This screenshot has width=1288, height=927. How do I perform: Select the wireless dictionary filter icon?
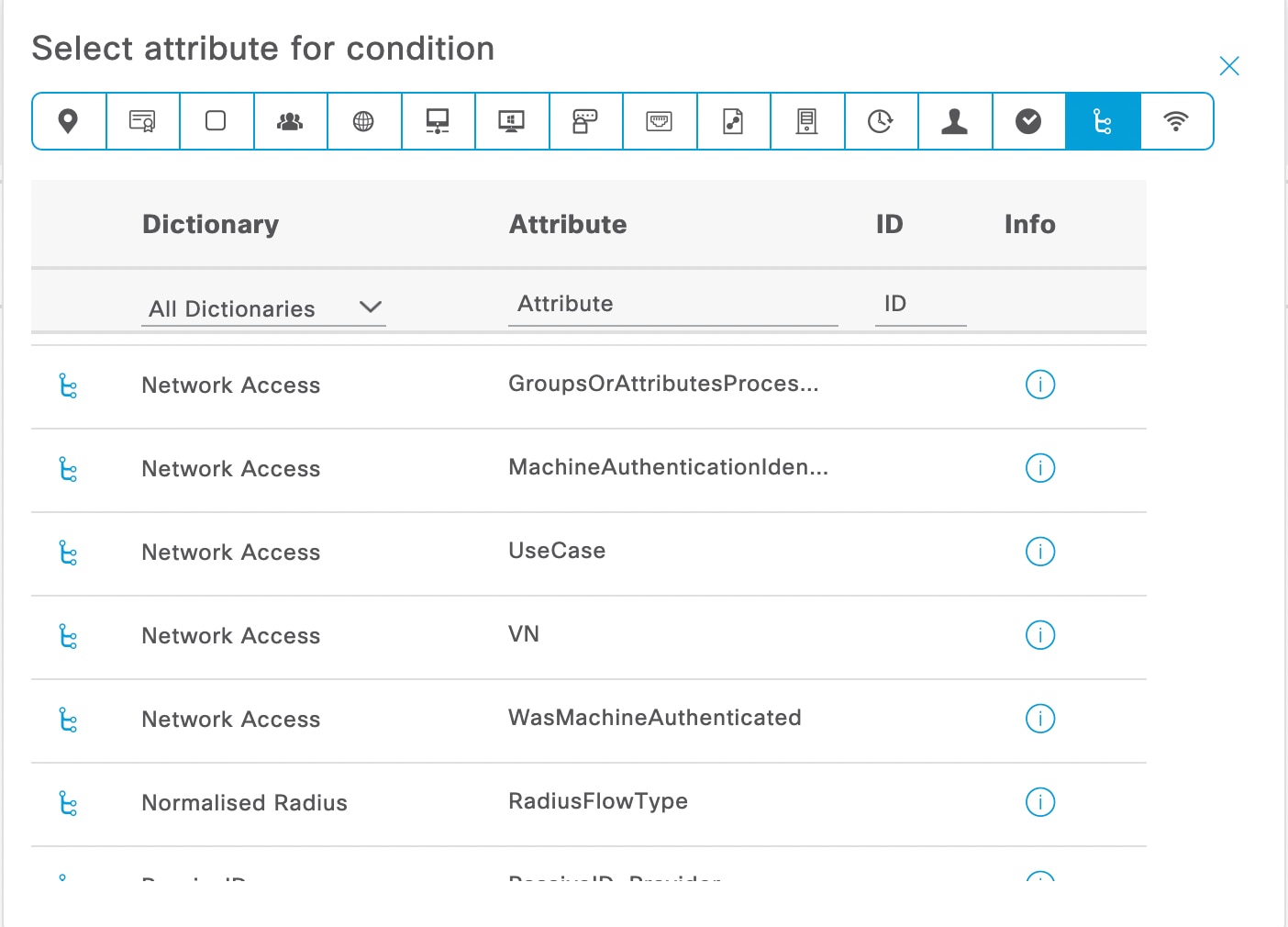point(1176,120)
